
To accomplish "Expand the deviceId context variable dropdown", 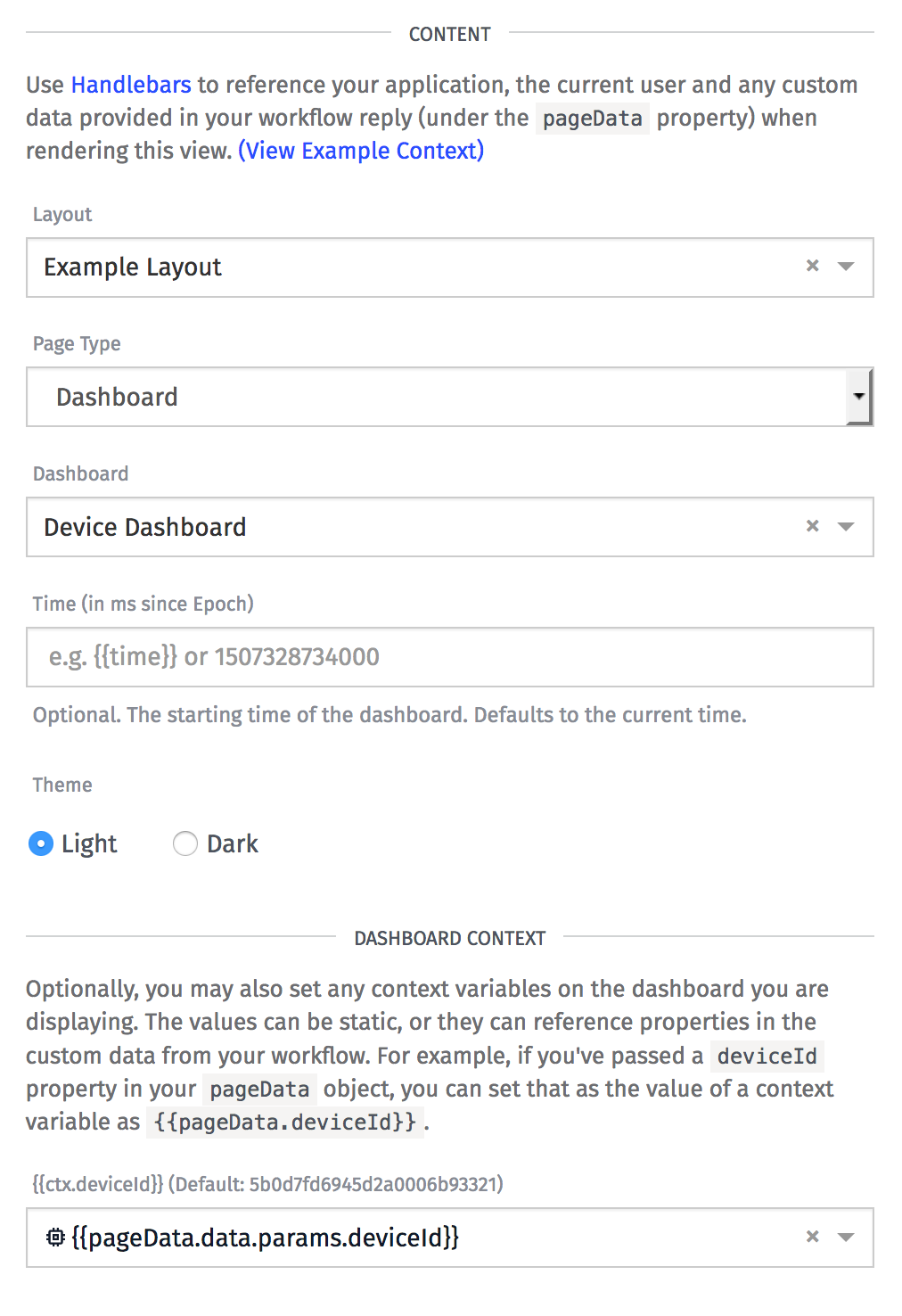I will (846, 1237).
